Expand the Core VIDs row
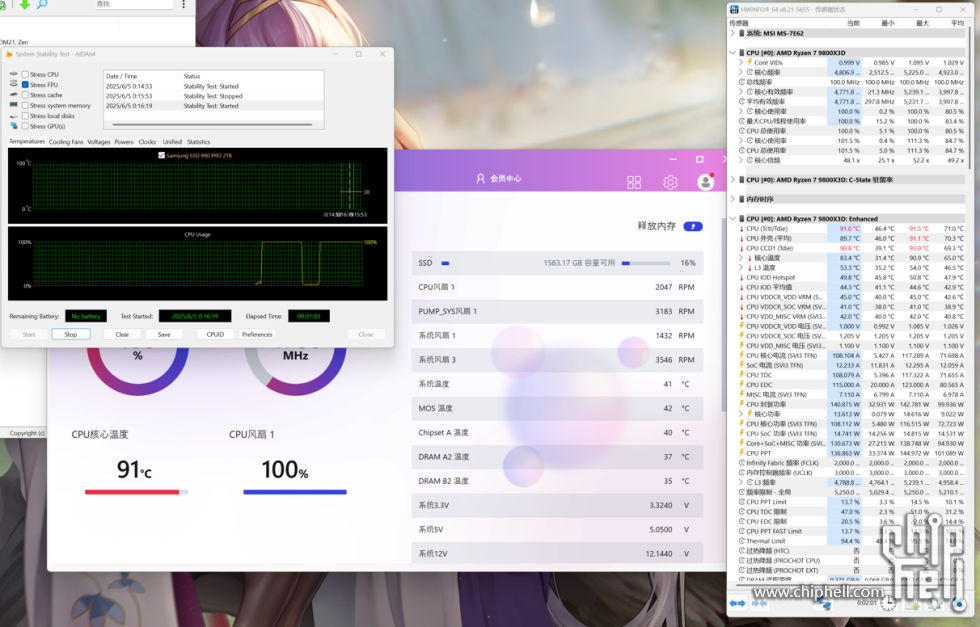Viewport: 980px width, 627px height. point(741,63)
